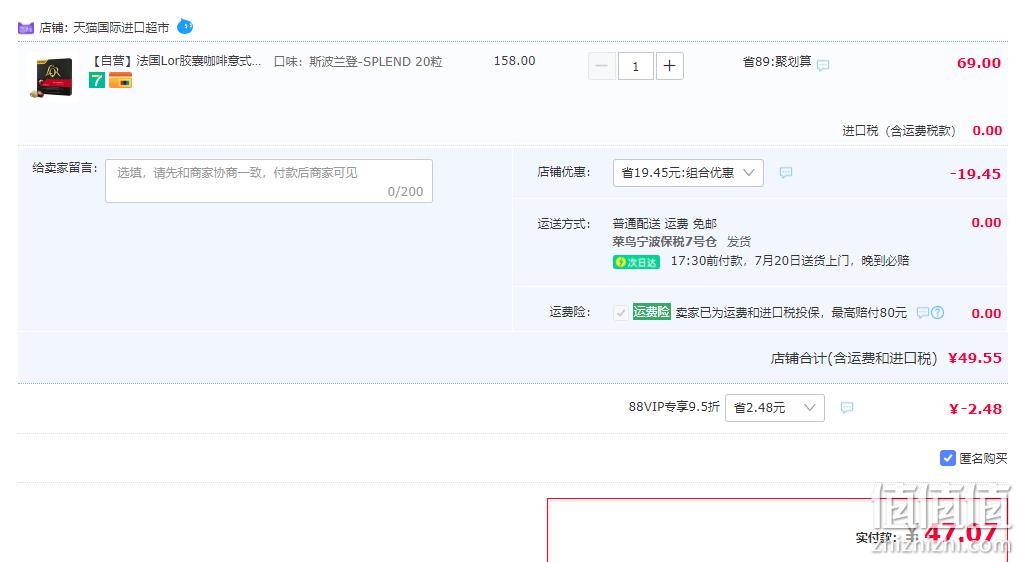Click the 88VIP discount amount ¥-2.48
1021x562 pixels.
(x=975, y=409)
